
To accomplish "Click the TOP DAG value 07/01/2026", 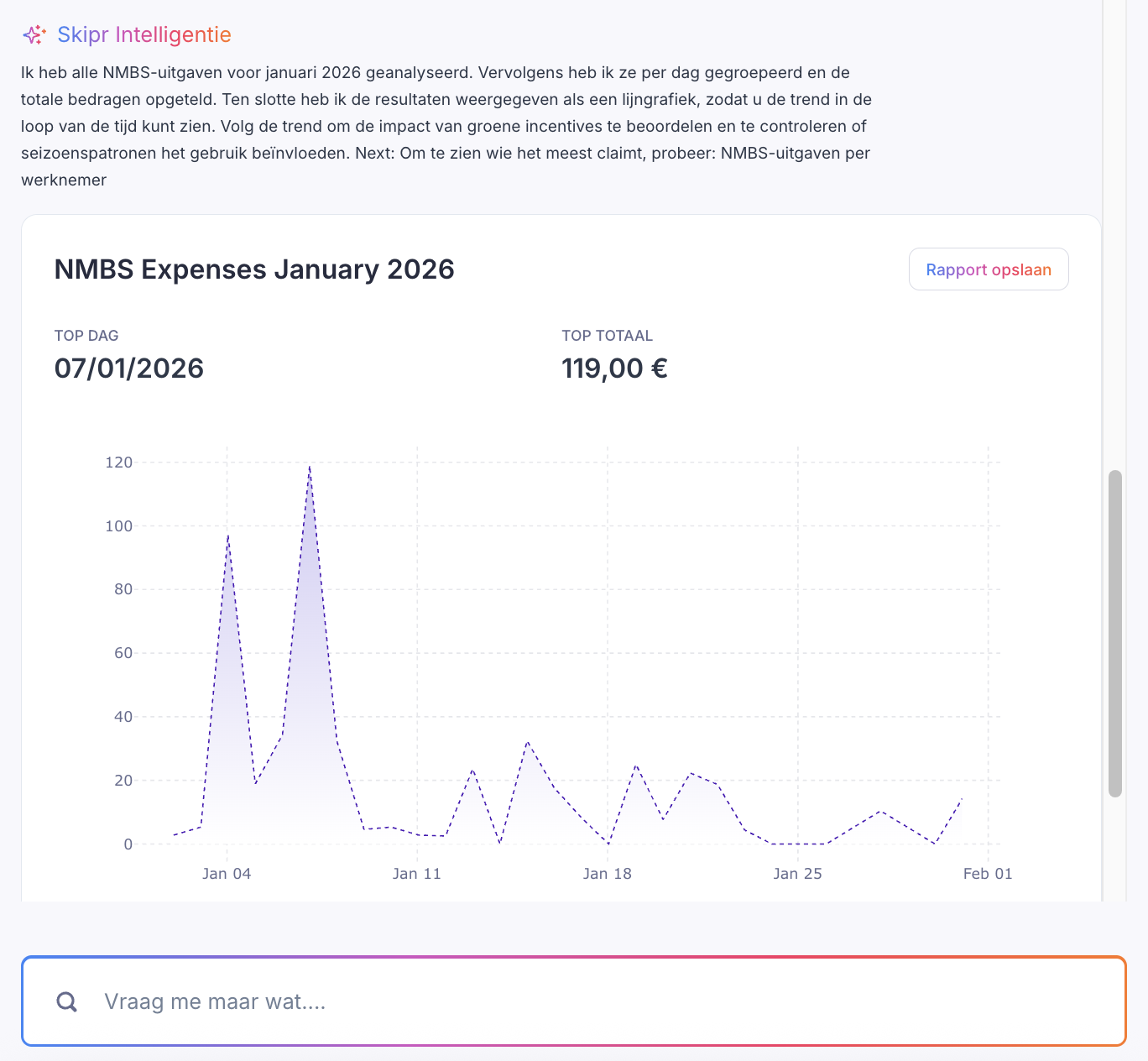I will [x=128, y=368].
